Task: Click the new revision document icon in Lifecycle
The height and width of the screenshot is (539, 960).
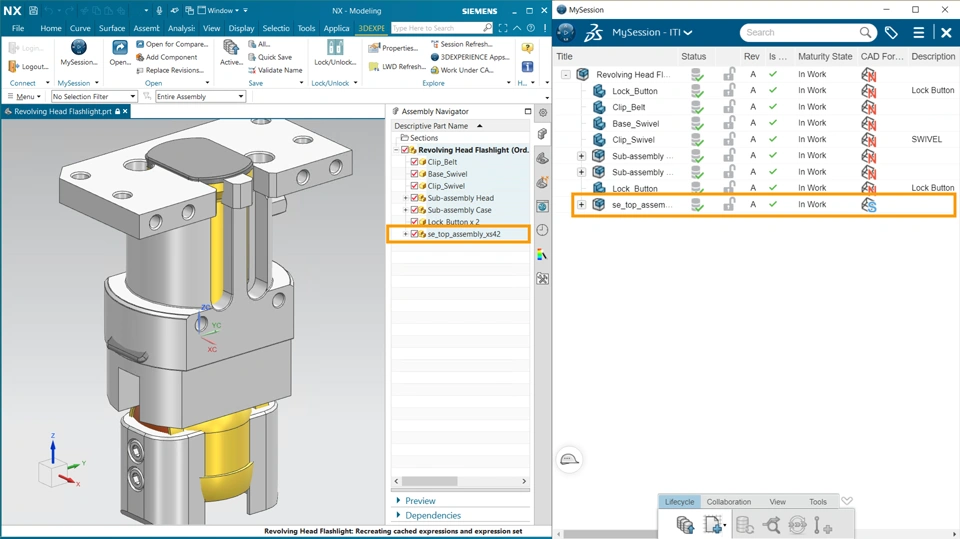Action: pos(714,525)
